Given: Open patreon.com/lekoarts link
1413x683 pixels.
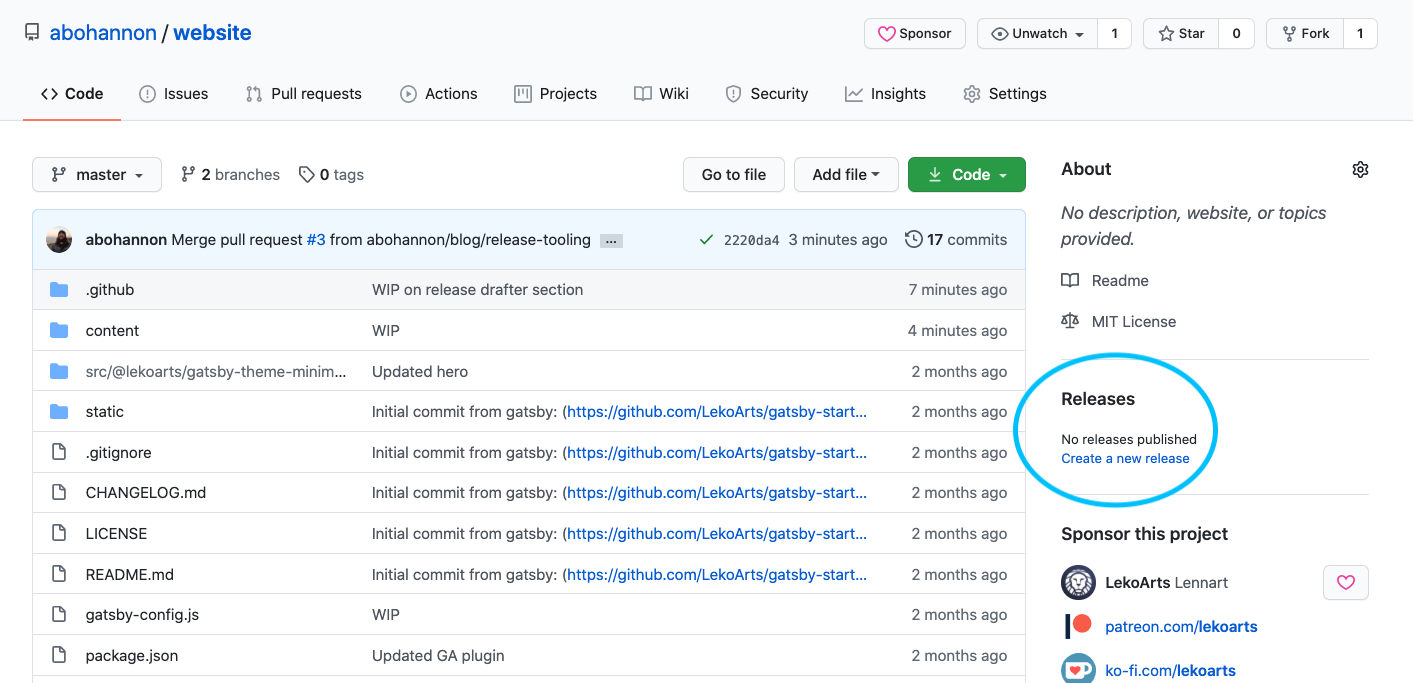Looking at the screenshot, I should click(1181, 626).
